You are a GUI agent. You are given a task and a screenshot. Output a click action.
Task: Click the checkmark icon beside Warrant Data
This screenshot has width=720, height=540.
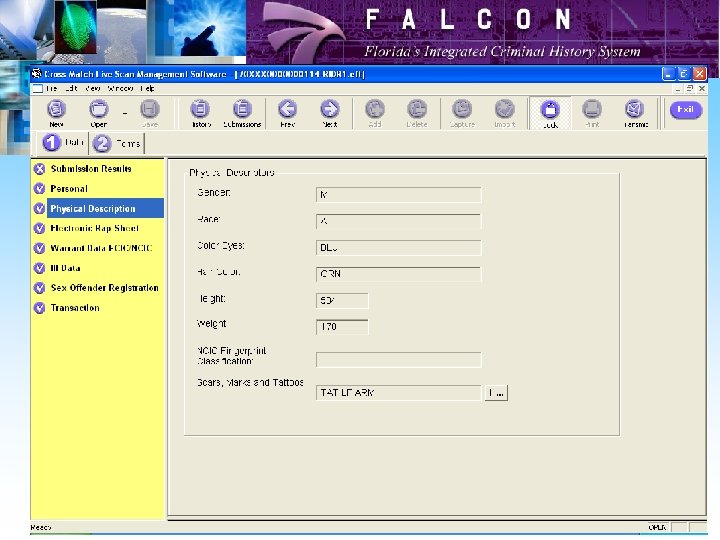coord(39,248)
